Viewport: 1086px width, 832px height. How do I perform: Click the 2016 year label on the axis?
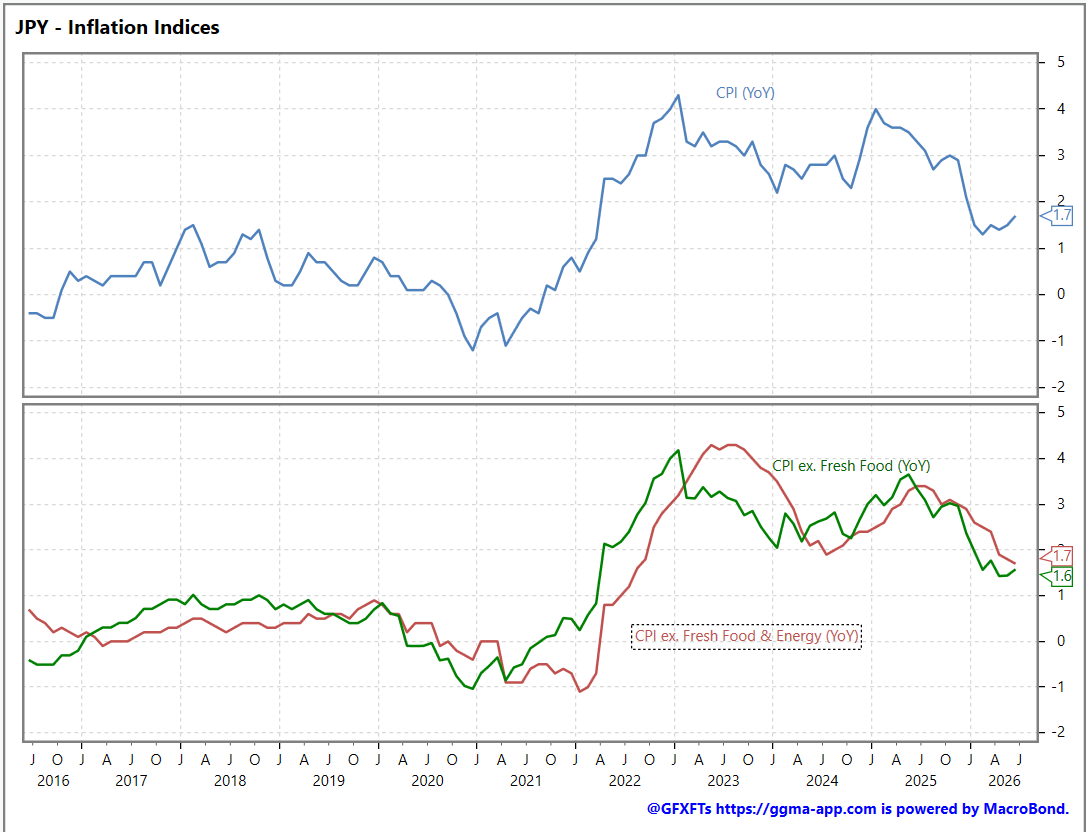click(x=53, y=781)
